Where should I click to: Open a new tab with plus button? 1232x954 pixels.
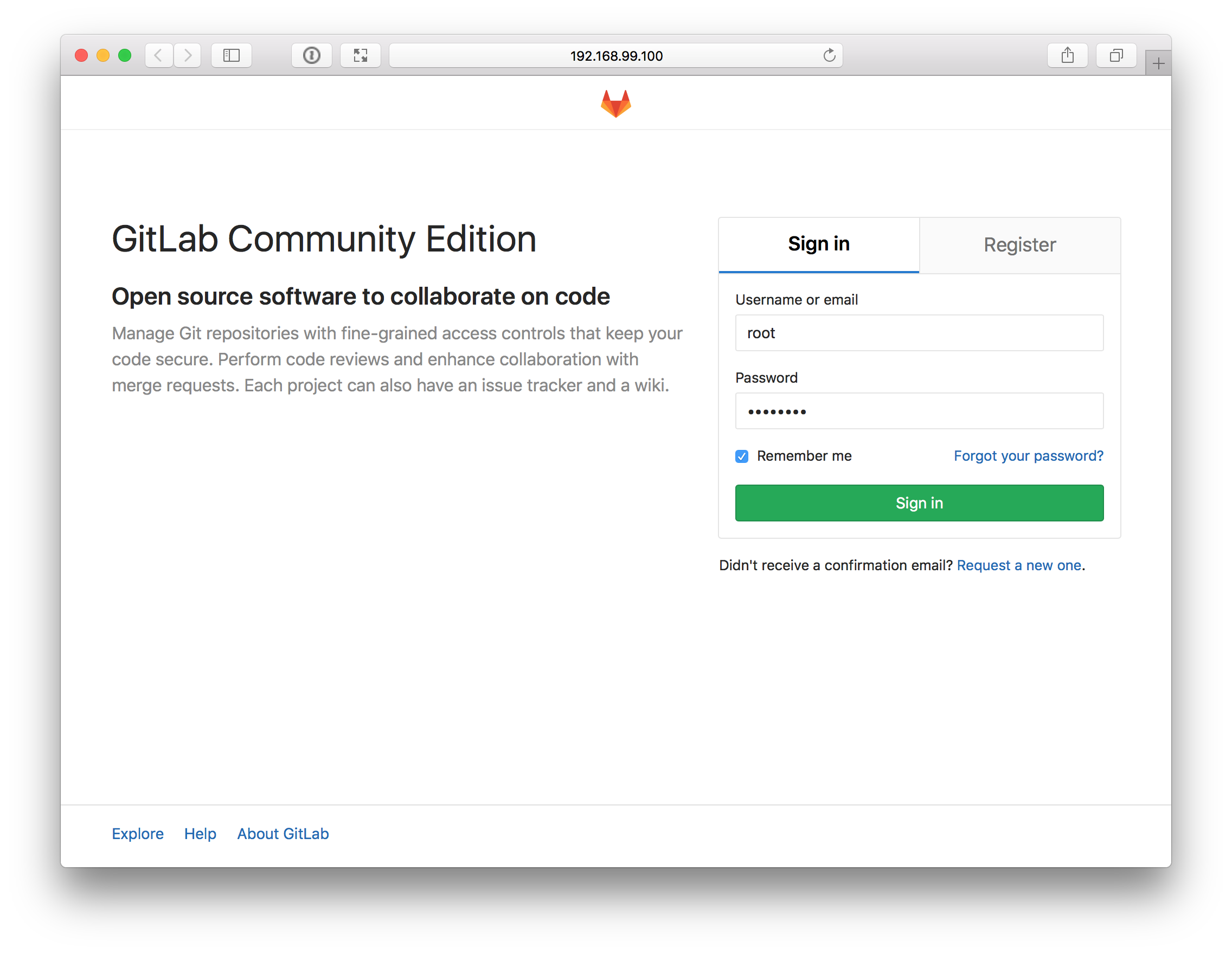pos(1158,63)
